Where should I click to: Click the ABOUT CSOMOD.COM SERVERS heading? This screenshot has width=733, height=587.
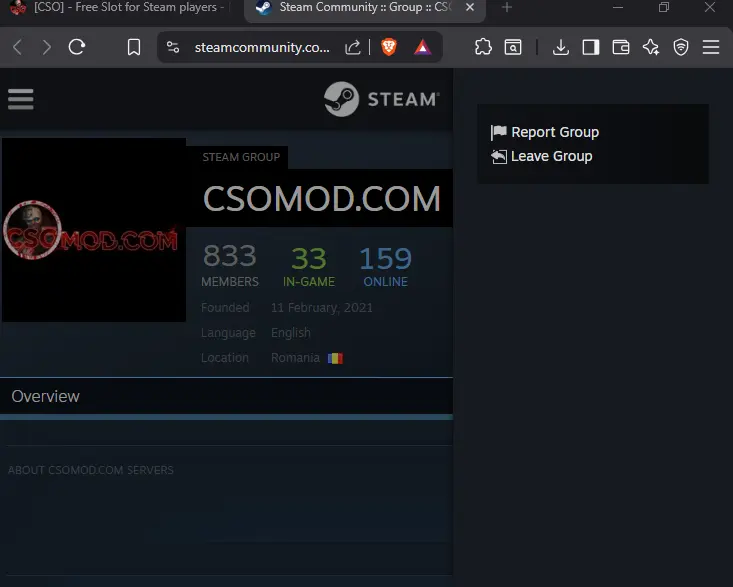click(91, 470)
